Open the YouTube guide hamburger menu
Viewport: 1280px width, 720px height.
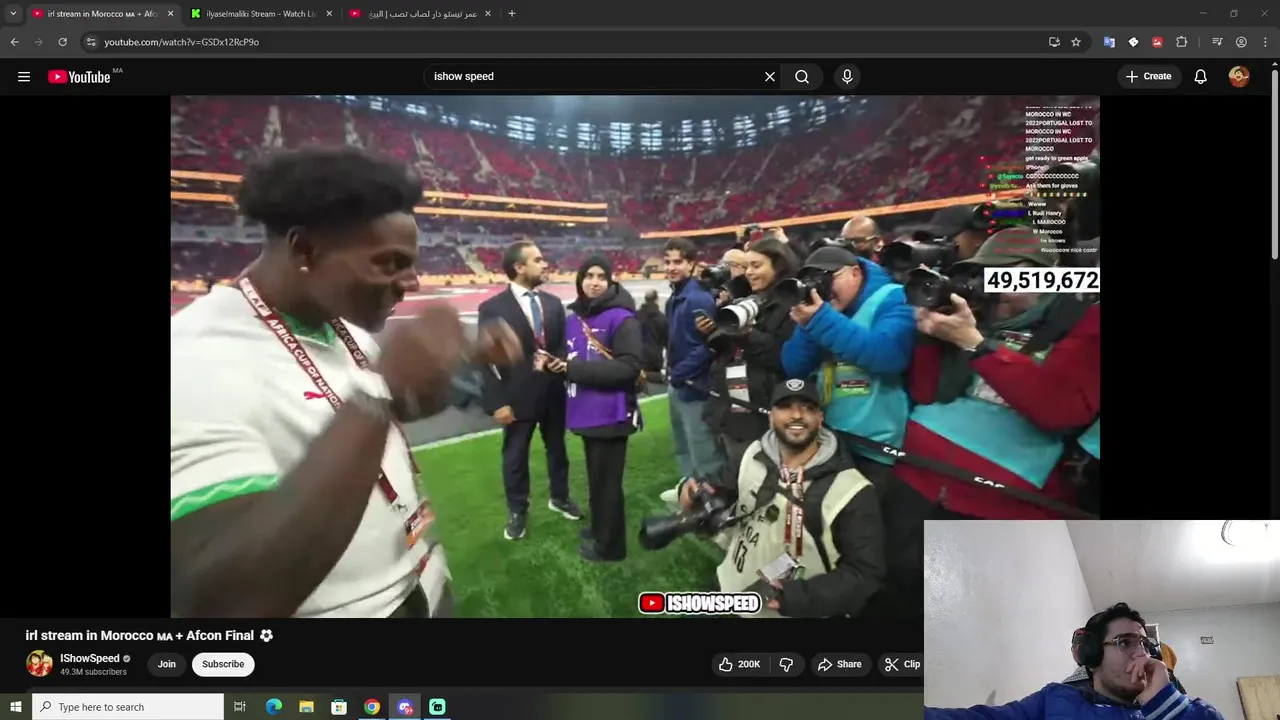pyautogui.click(x=24, y=76)
